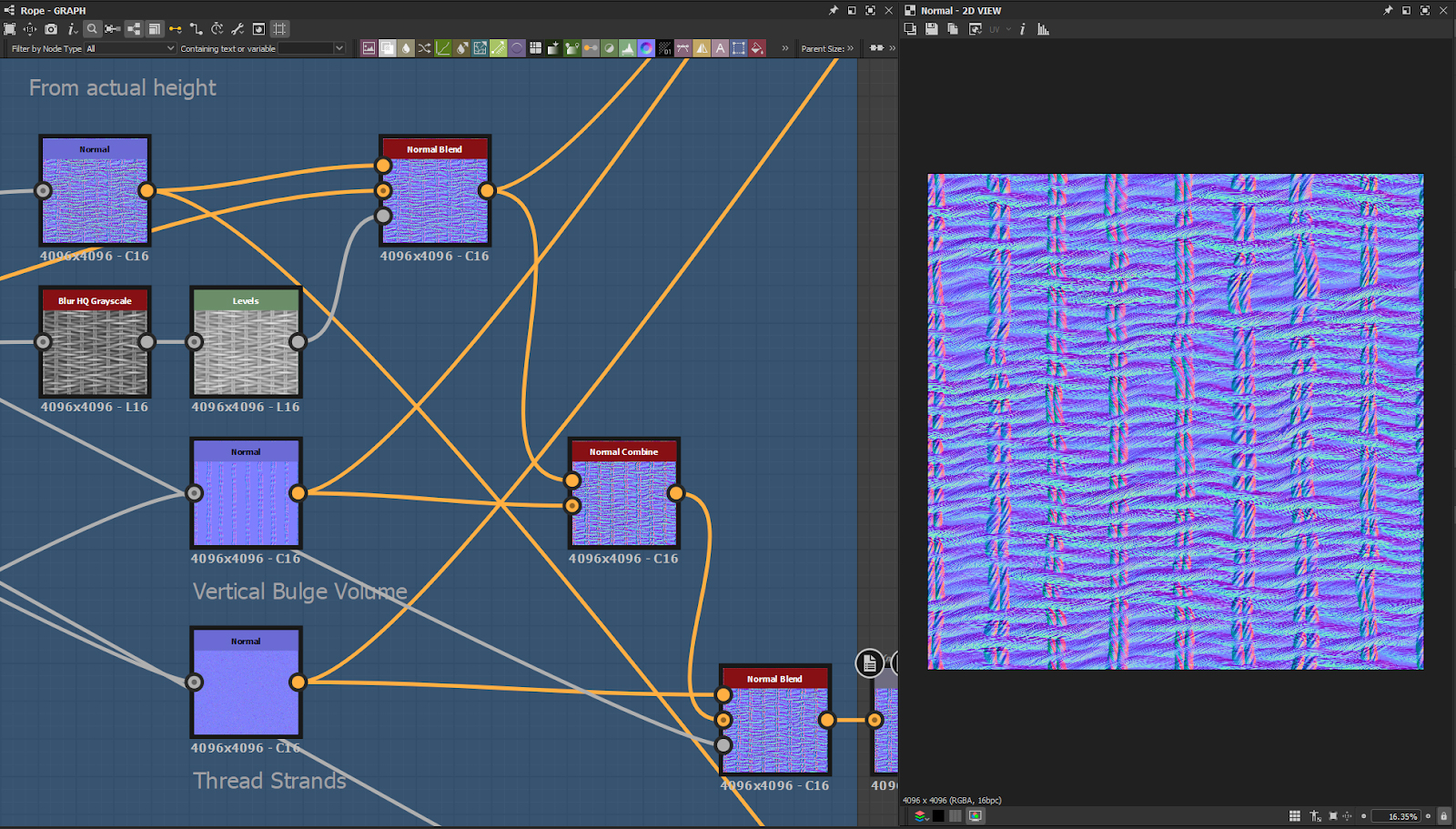Screen dimensions: 1456x829
Task: Add a Curve node from the green graph icon
Action: [443, 48]
